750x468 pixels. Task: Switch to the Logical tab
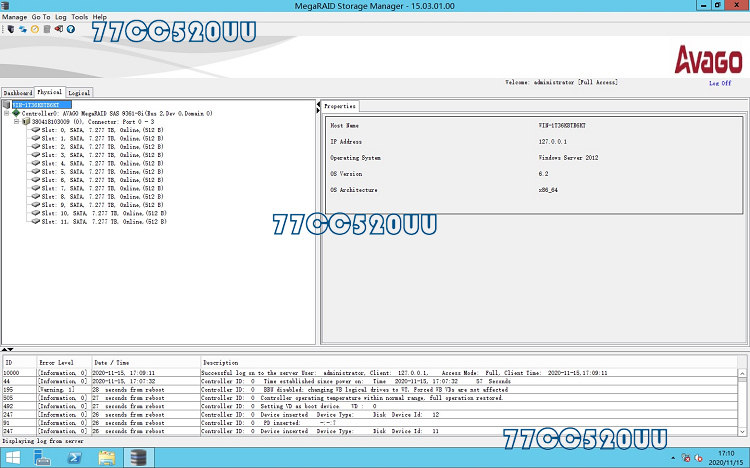(79, 93)
